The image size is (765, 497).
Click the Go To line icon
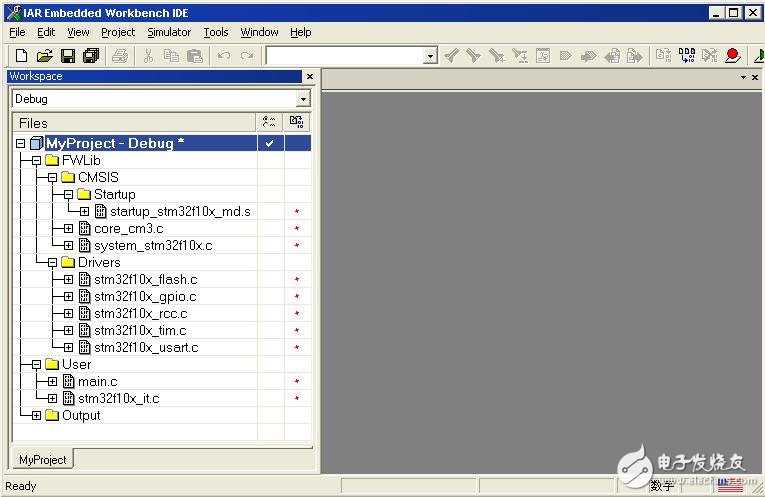(543, 56)
